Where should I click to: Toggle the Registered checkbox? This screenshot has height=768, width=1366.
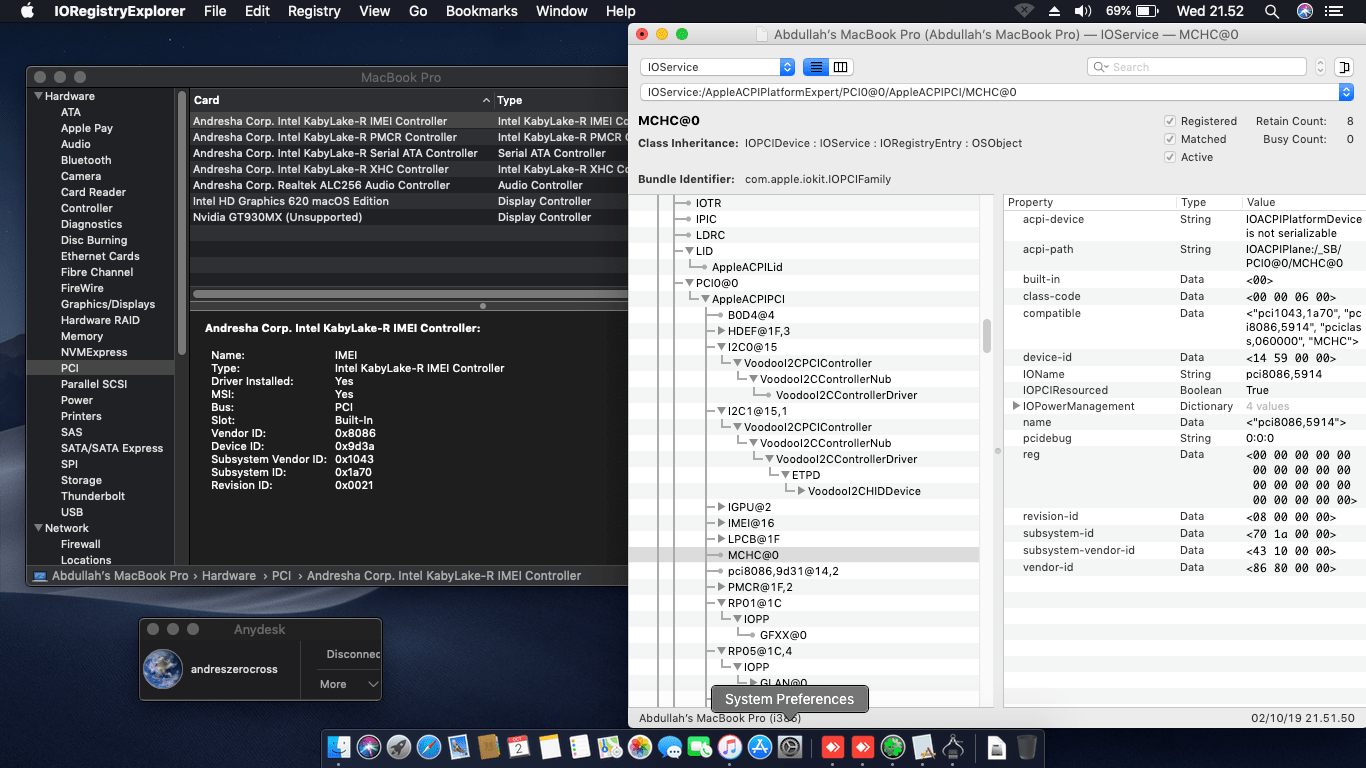coord(1169,121)
